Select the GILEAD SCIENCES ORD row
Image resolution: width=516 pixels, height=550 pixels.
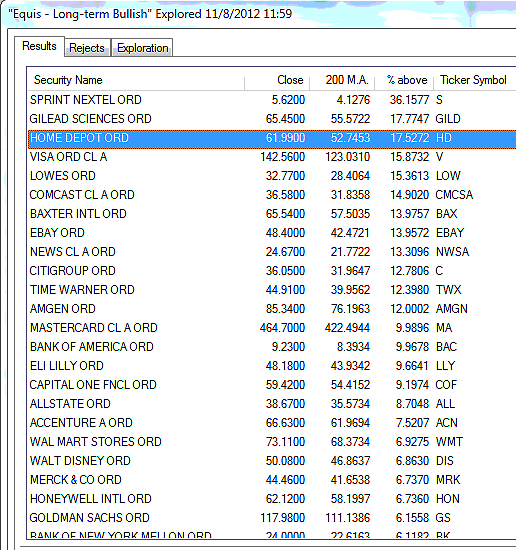click(272, 119)
